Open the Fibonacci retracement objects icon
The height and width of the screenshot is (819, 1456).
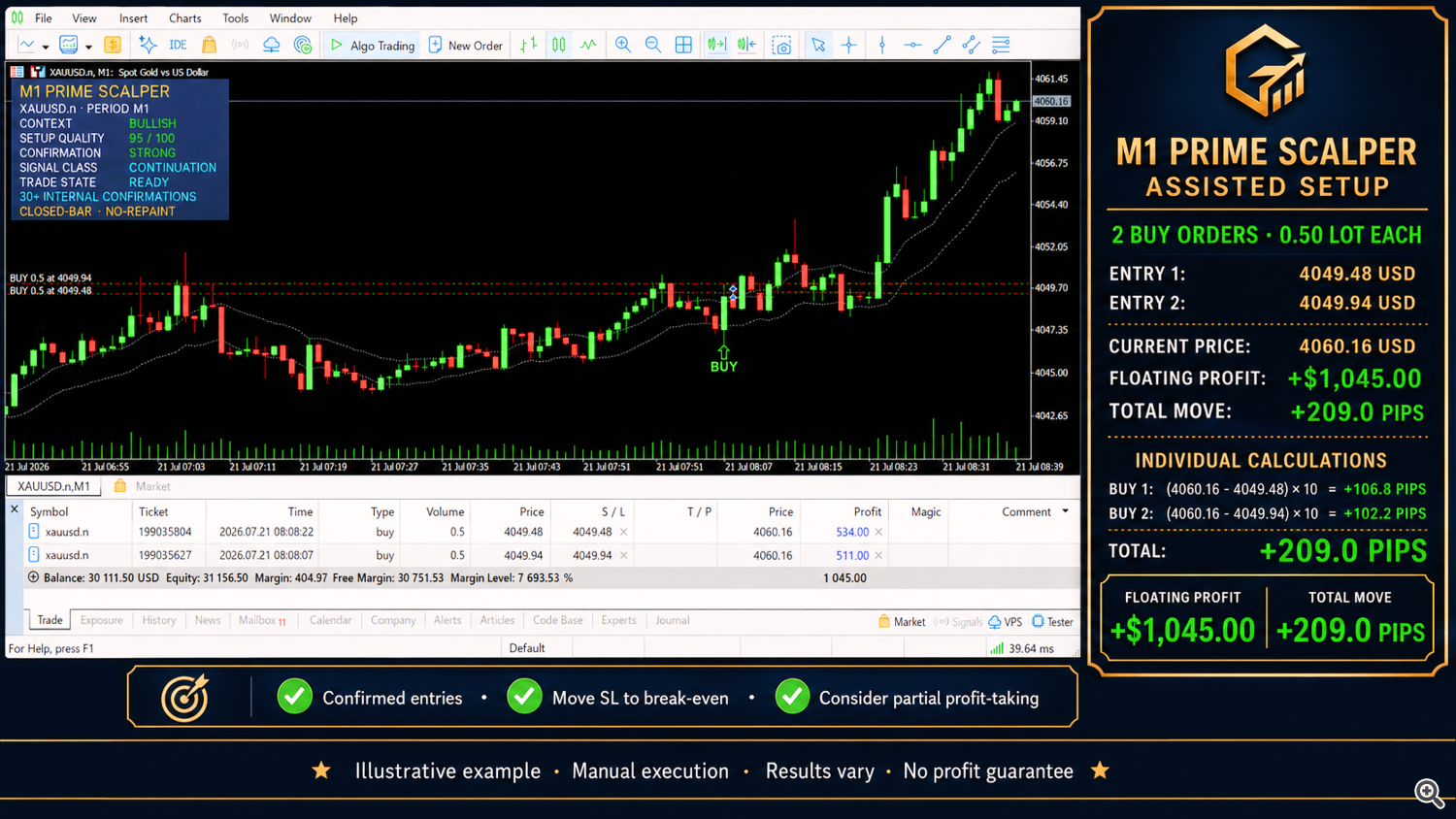click(x=1001, y=45)
